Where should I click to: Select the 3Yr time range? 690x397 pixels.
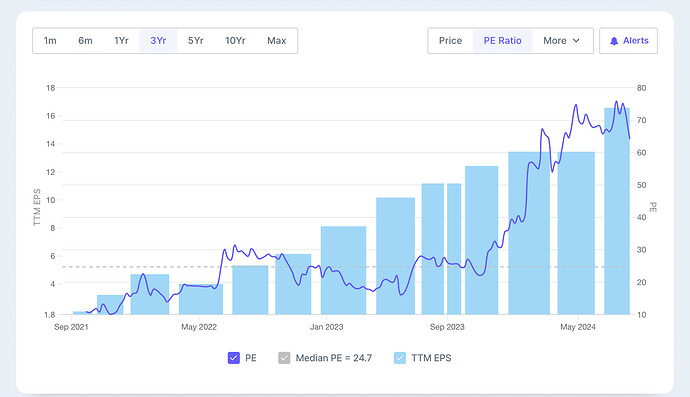pyautogui.click(x=158, y=40)
